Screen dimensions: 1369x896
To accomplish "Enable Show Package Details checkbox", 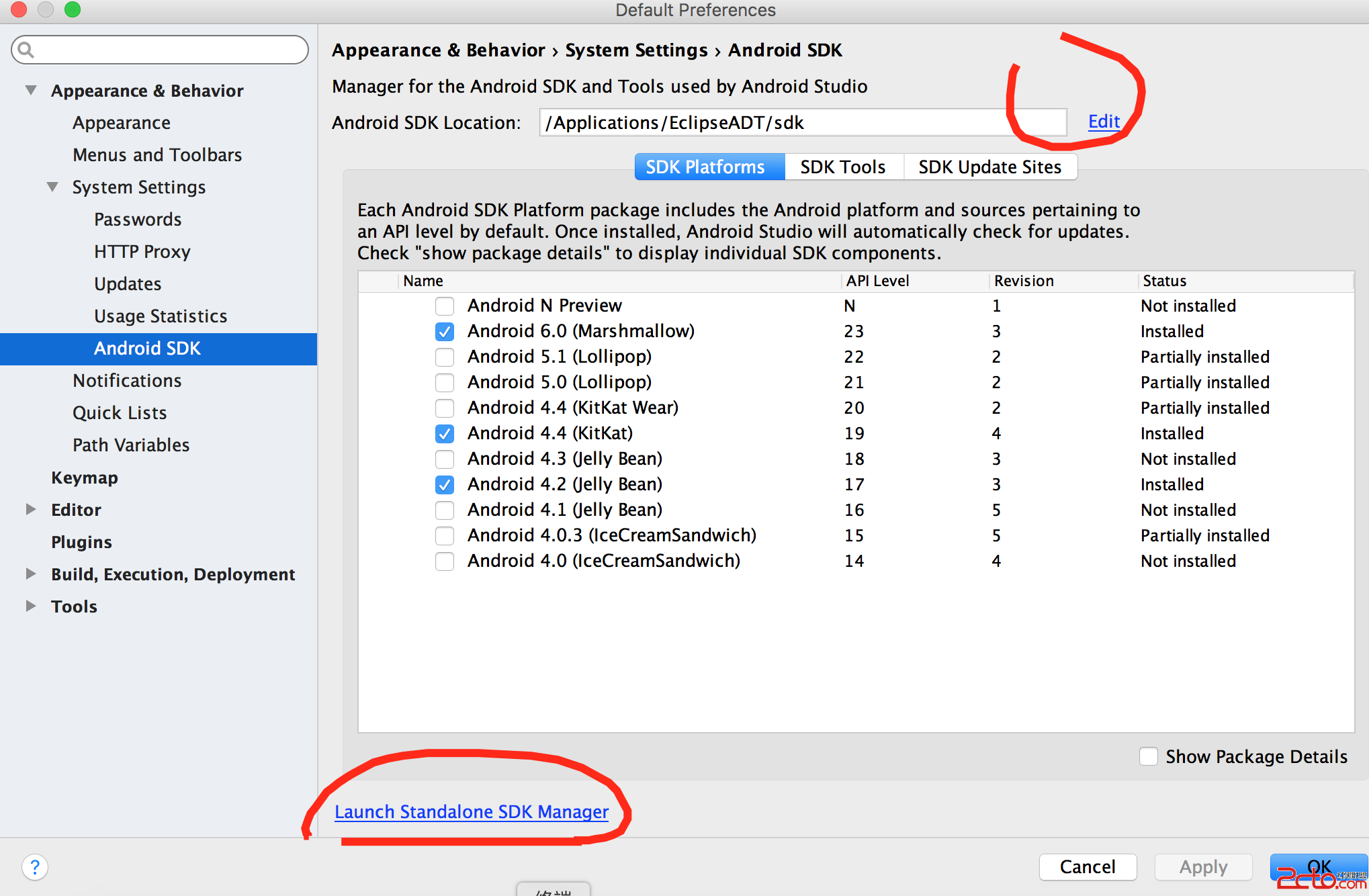I will (1148, 756).
